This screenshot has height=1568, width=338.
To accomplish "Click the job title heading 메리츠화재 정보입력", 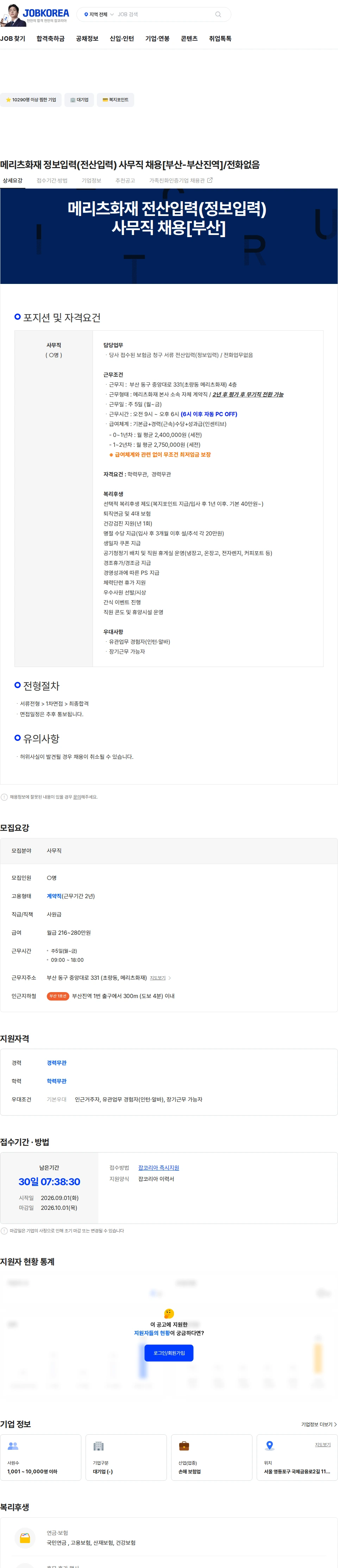I will pyautogui.click(x=130, y=164).
